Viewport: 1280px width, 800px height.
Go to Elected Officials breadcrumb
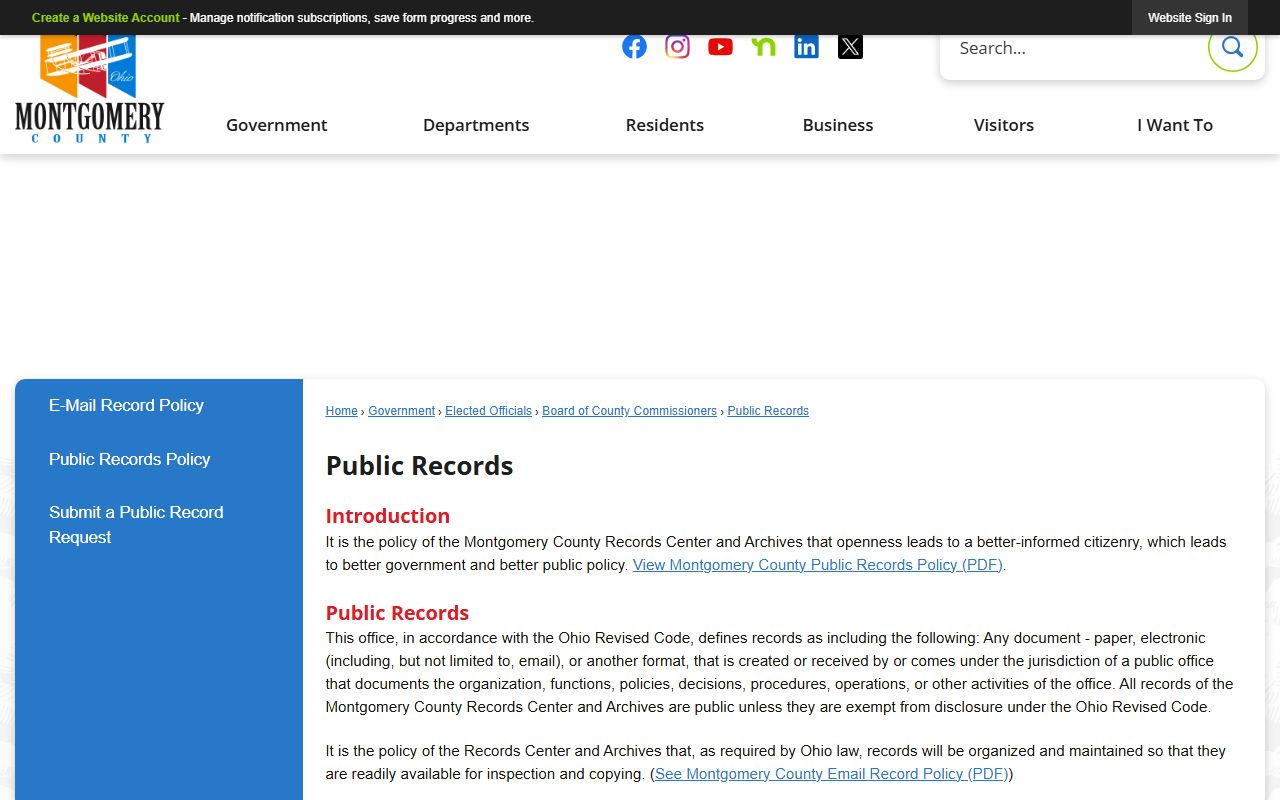(x=489, y=411)
